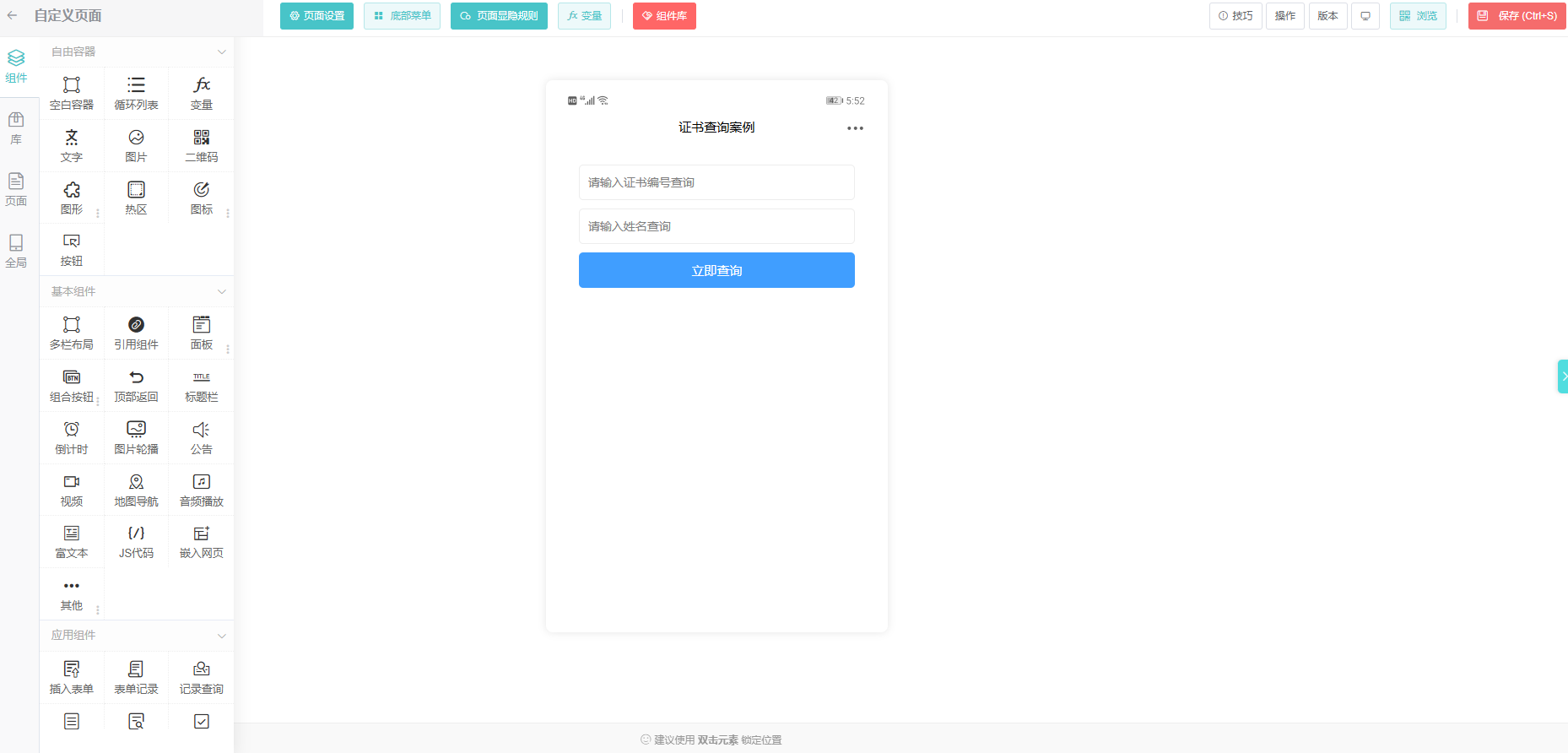Add a 图标 icon component

tap(201, 198)
